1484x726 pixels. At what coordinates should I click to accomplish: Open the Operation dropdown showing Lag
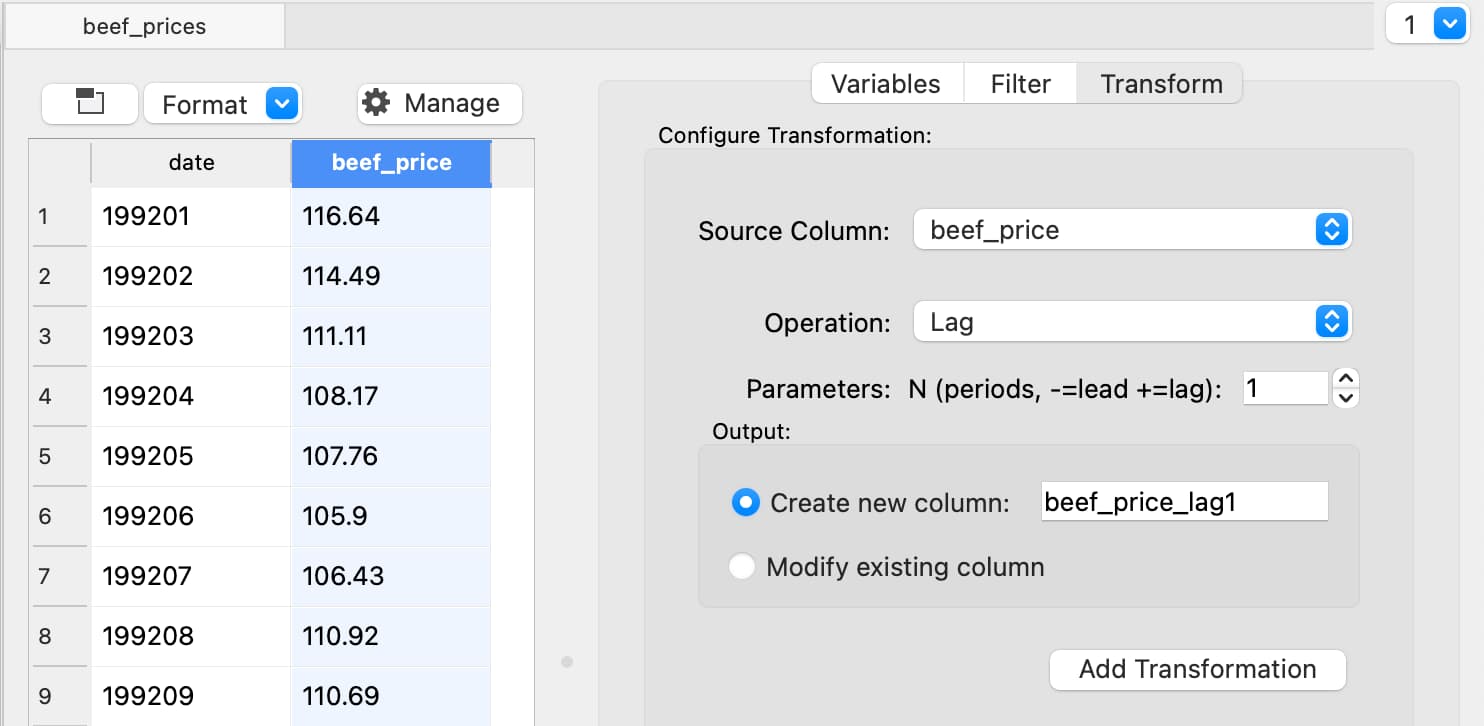tap(1131, 322)
